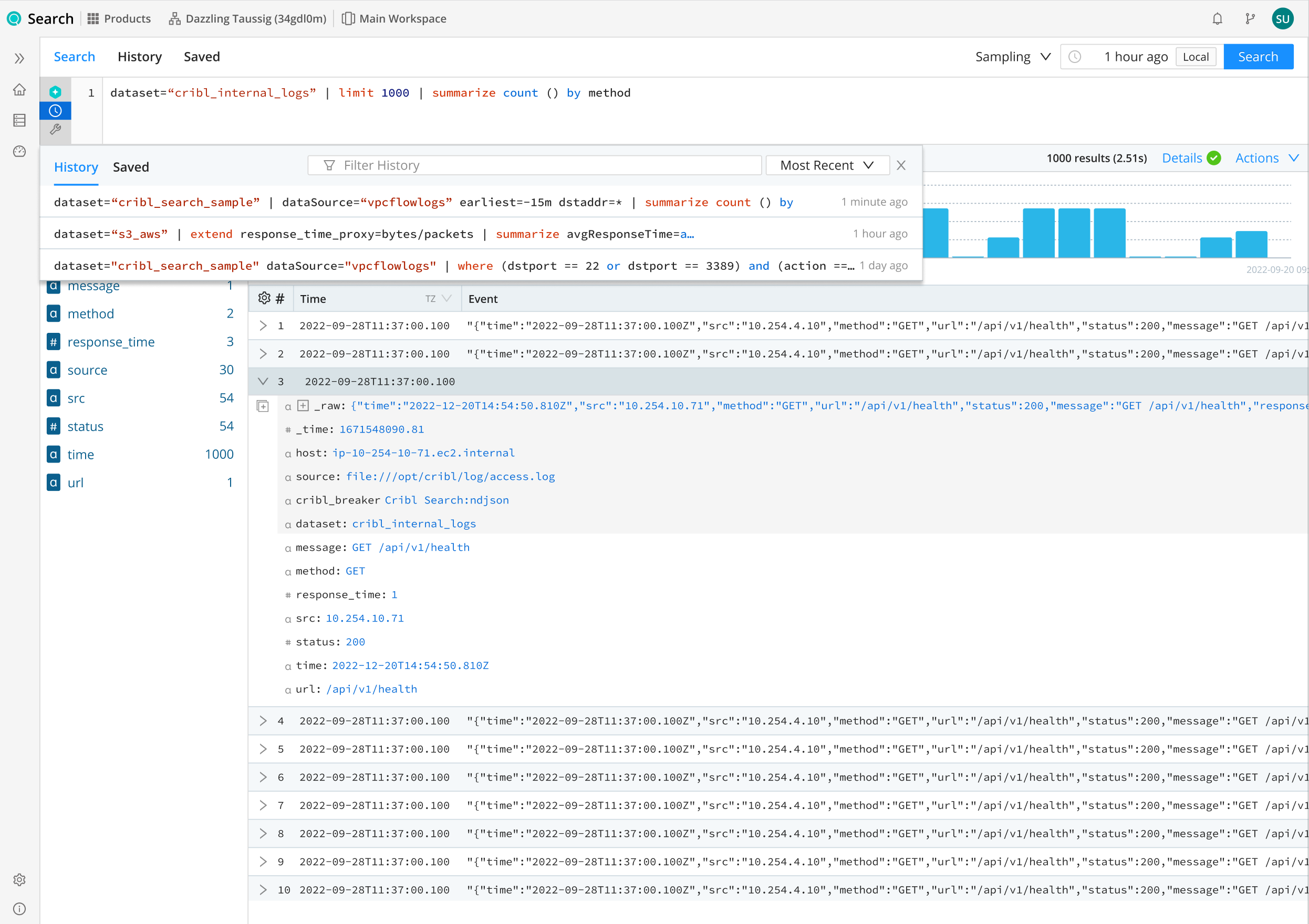The height and width of the screenshot is (924, 1309).
Task: Expand event row 1
Action: coord(263,325)
